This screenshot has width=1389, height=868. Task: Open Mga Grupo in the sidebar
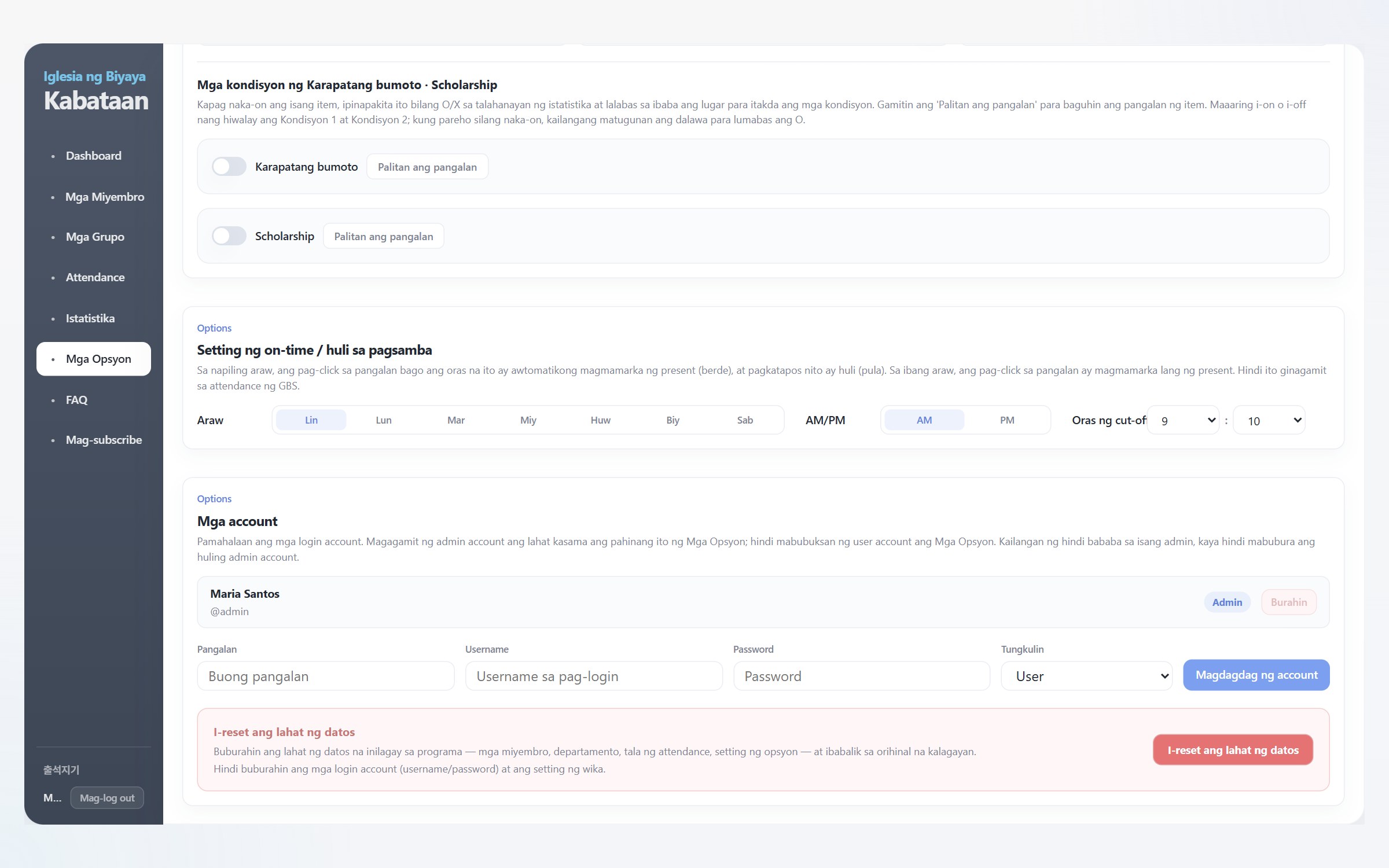[x=94, y=237]
